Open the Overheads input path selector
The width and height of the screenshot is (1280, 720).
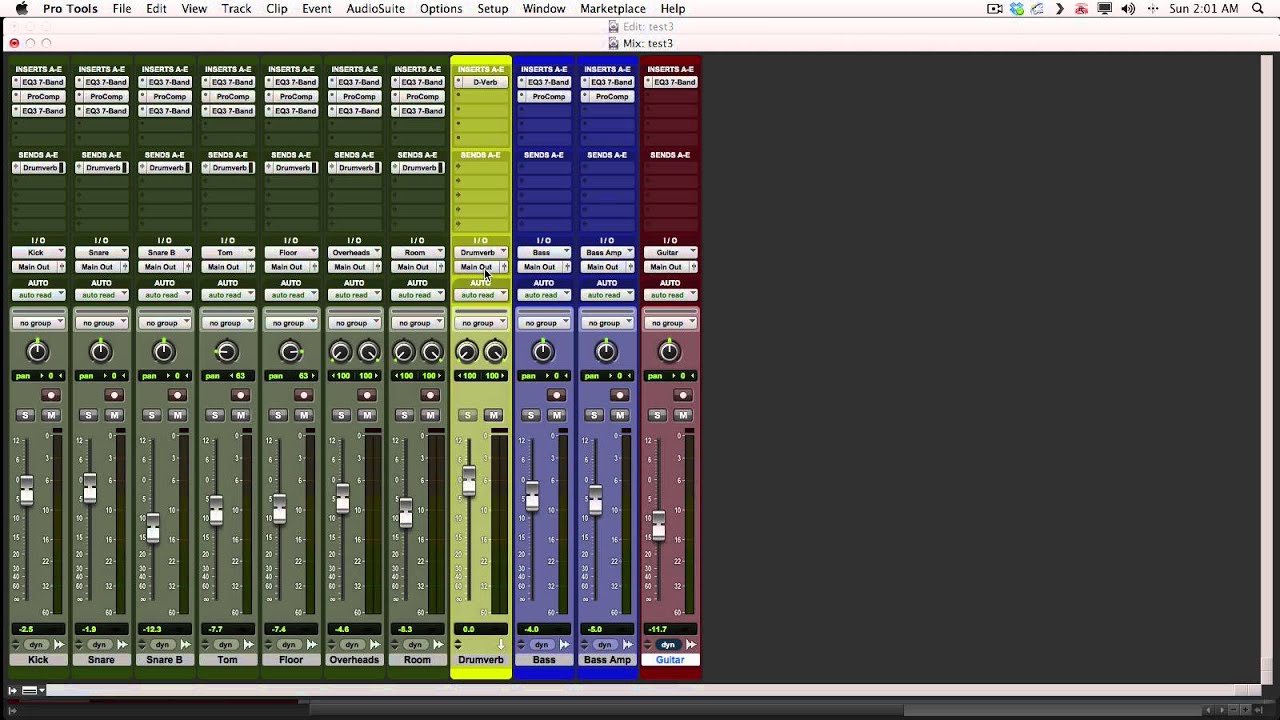pos(354,253)
